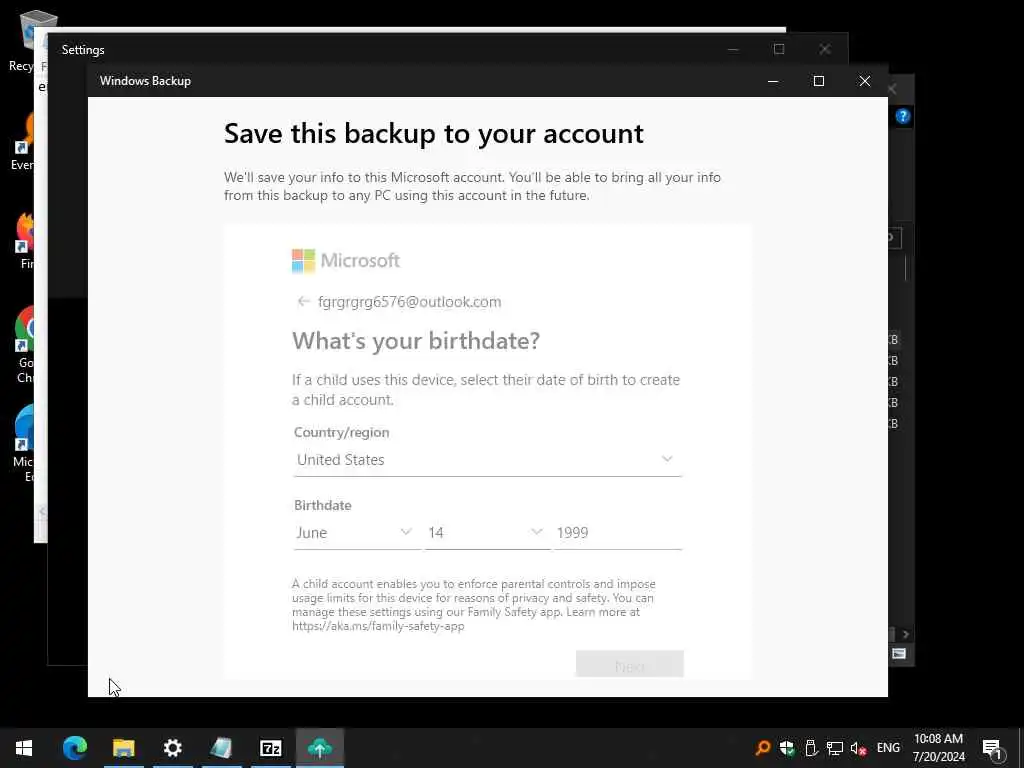Close the Windows Backup window

coord(865,81)
